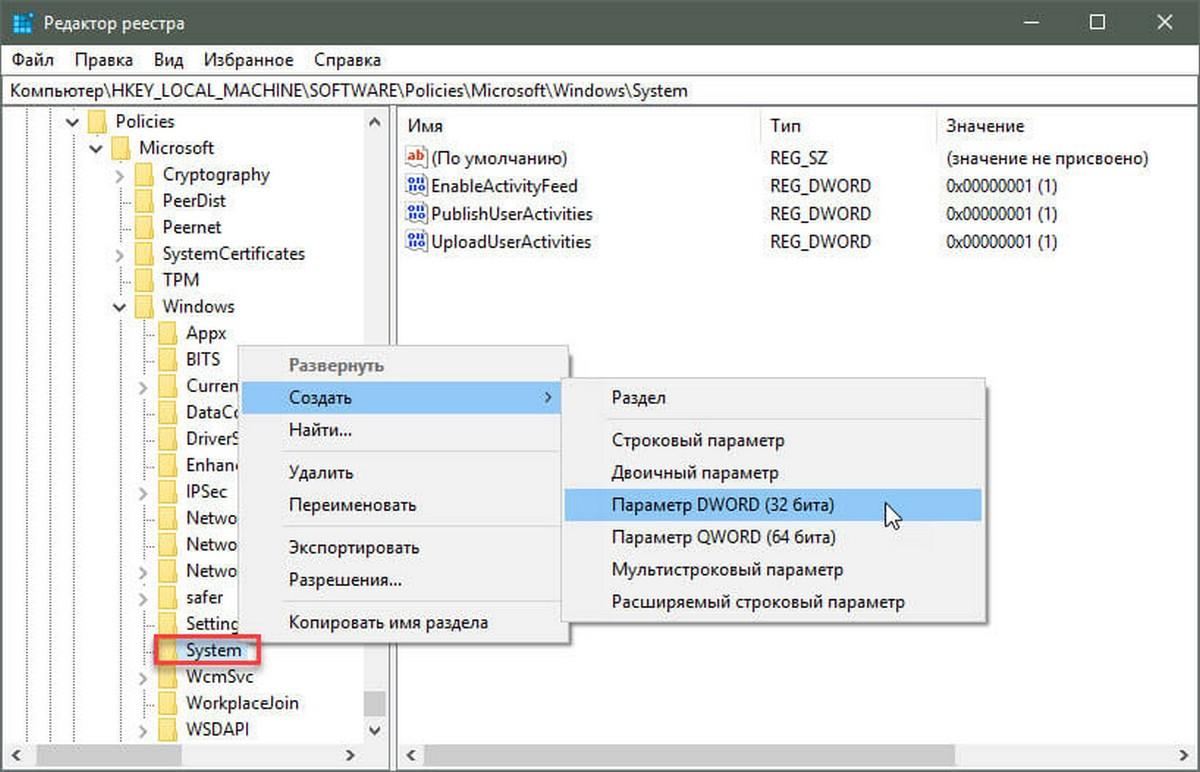This screenshot has width=1200, height=772.
Task: Select the PublishUserActivities value name
Action: click(x=511, y=214)
